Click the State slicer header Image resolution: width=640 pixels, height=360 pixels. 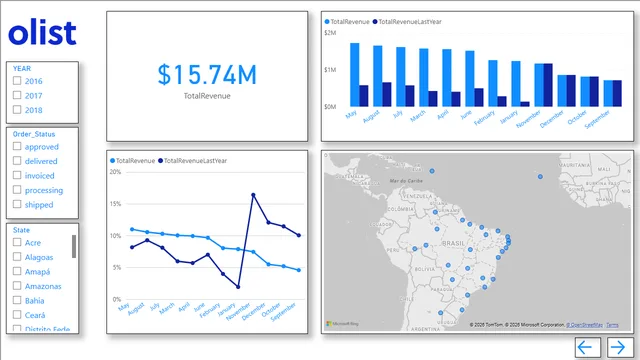(21, 230)
